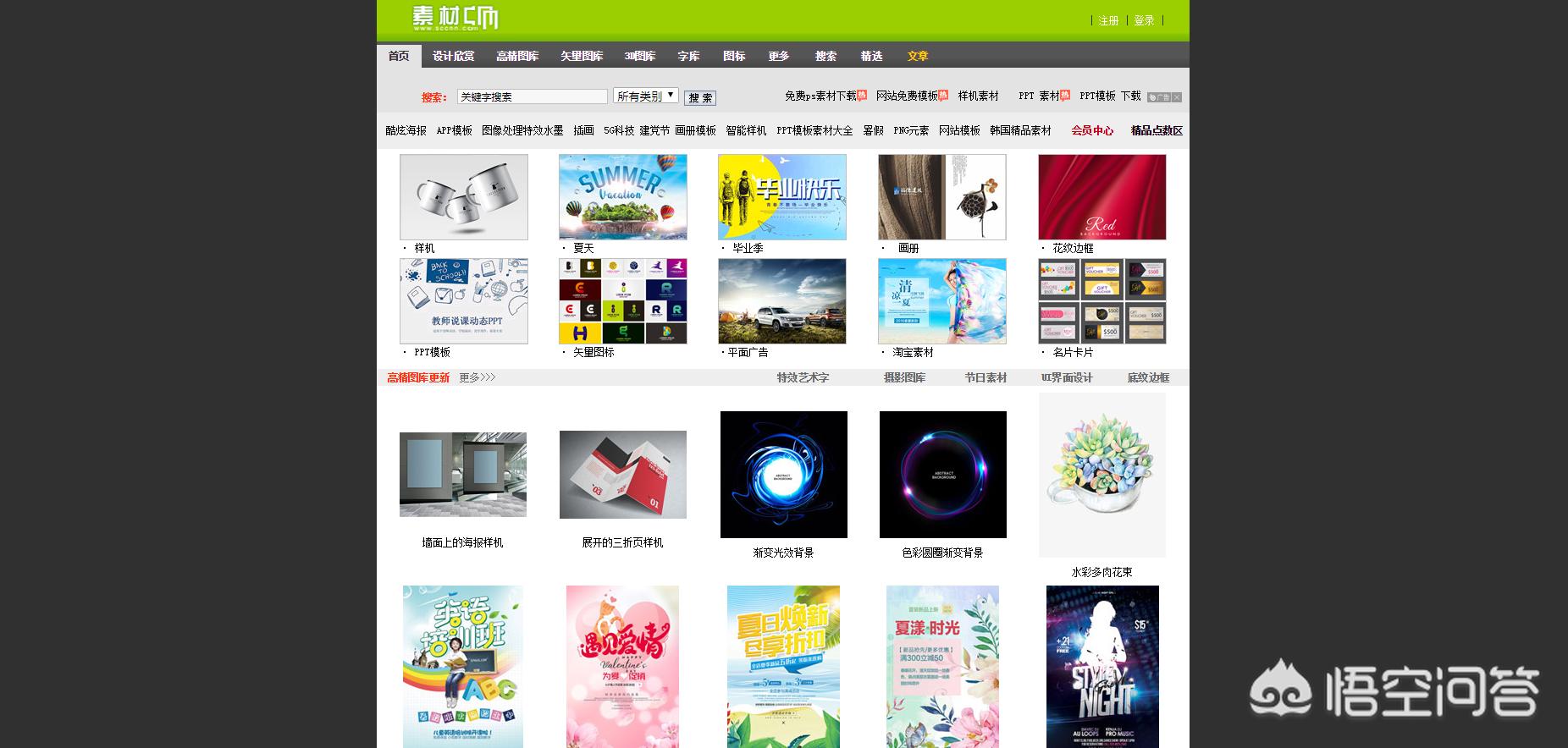
Task: Open the 所有类别 category dropdown
Action: pyautogui.click(x=645, y=96)
